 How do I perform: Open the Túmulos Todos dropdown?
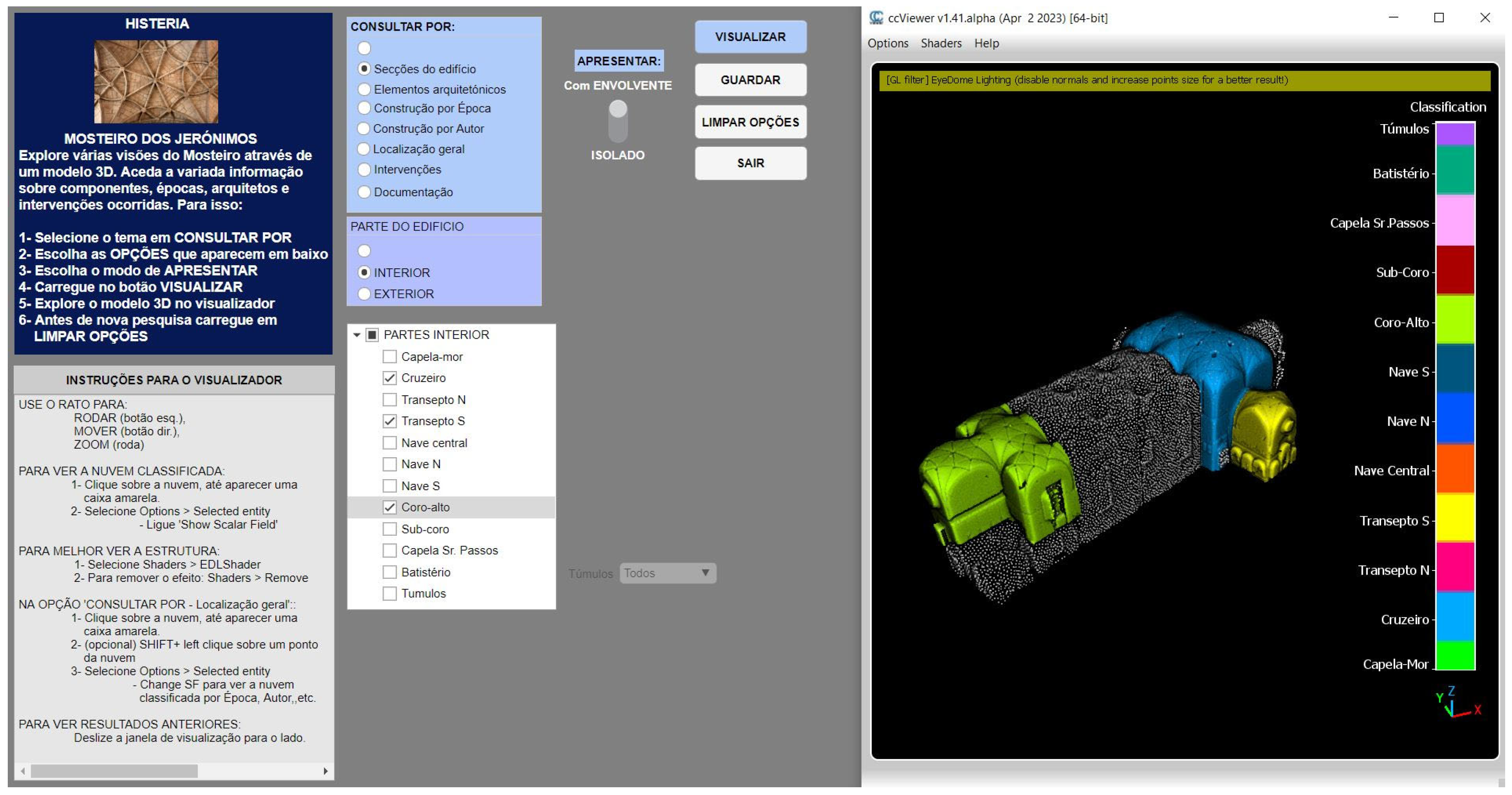(x=667, y=573)
